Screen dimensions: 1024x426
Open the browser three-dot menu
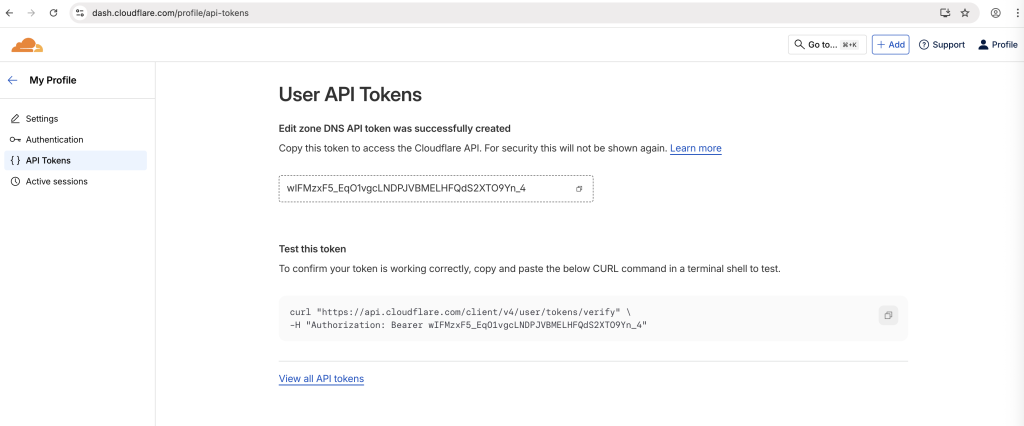point(1015,13)
